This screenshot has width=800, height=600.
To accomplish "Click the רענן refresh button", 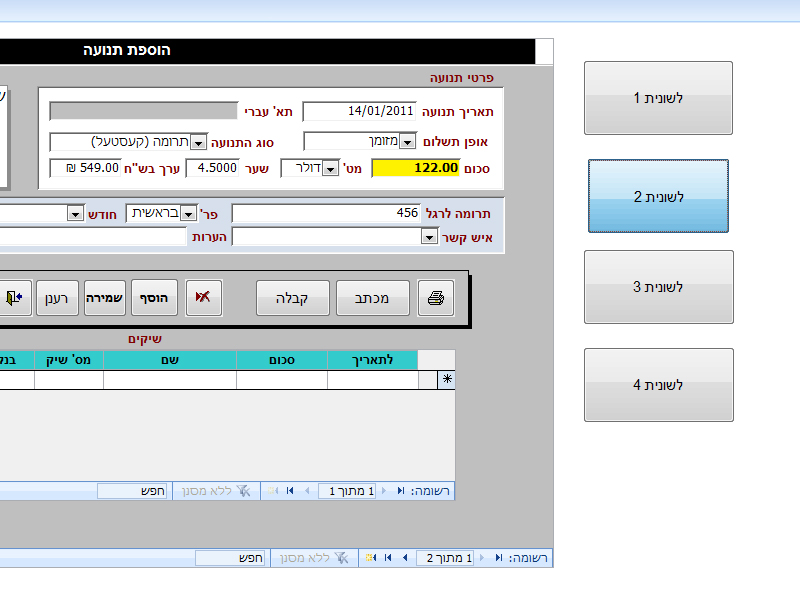I will [x=57, y=298].
